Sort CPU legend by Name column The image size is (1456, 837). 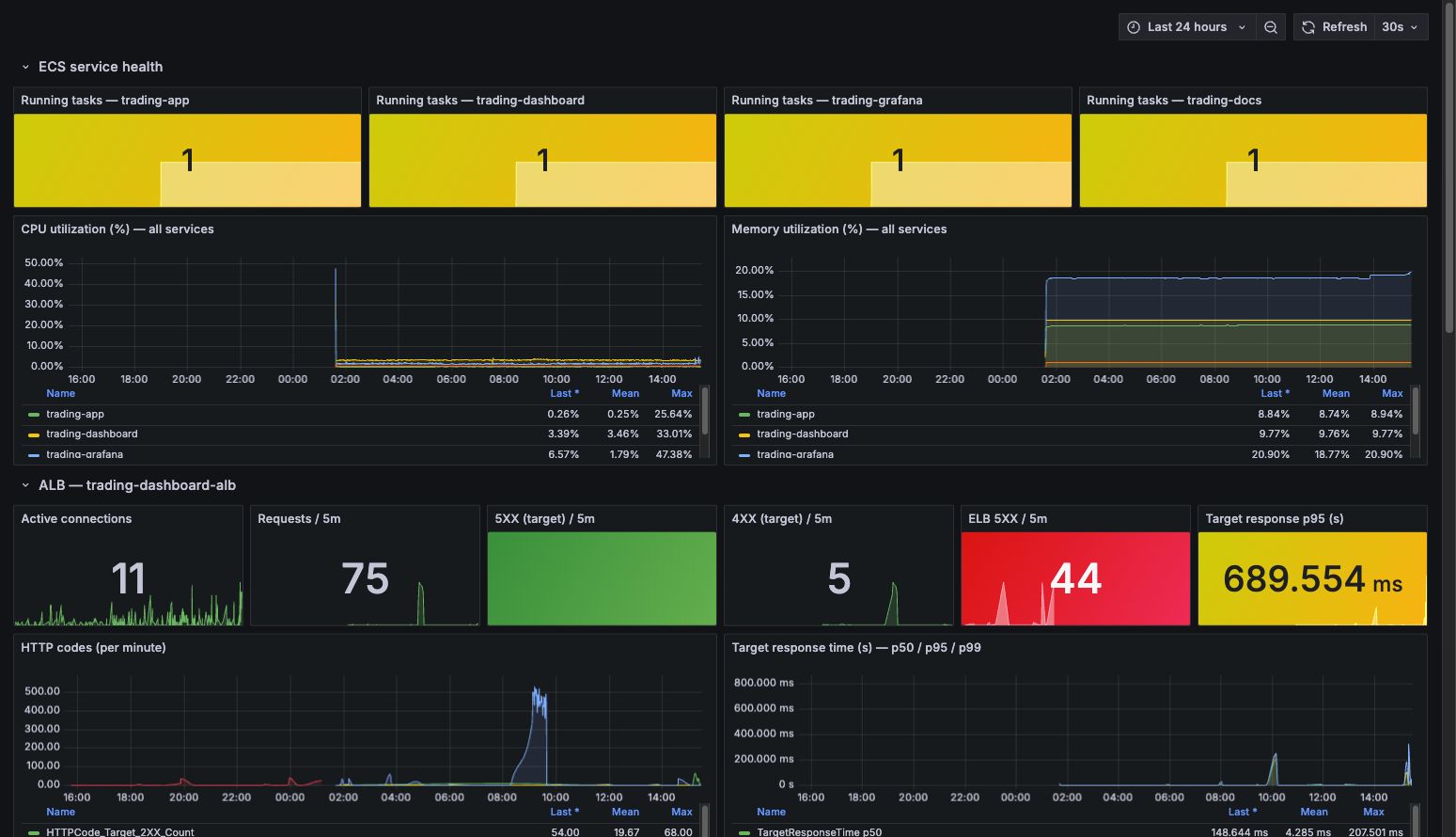click(x=61, y=394)
